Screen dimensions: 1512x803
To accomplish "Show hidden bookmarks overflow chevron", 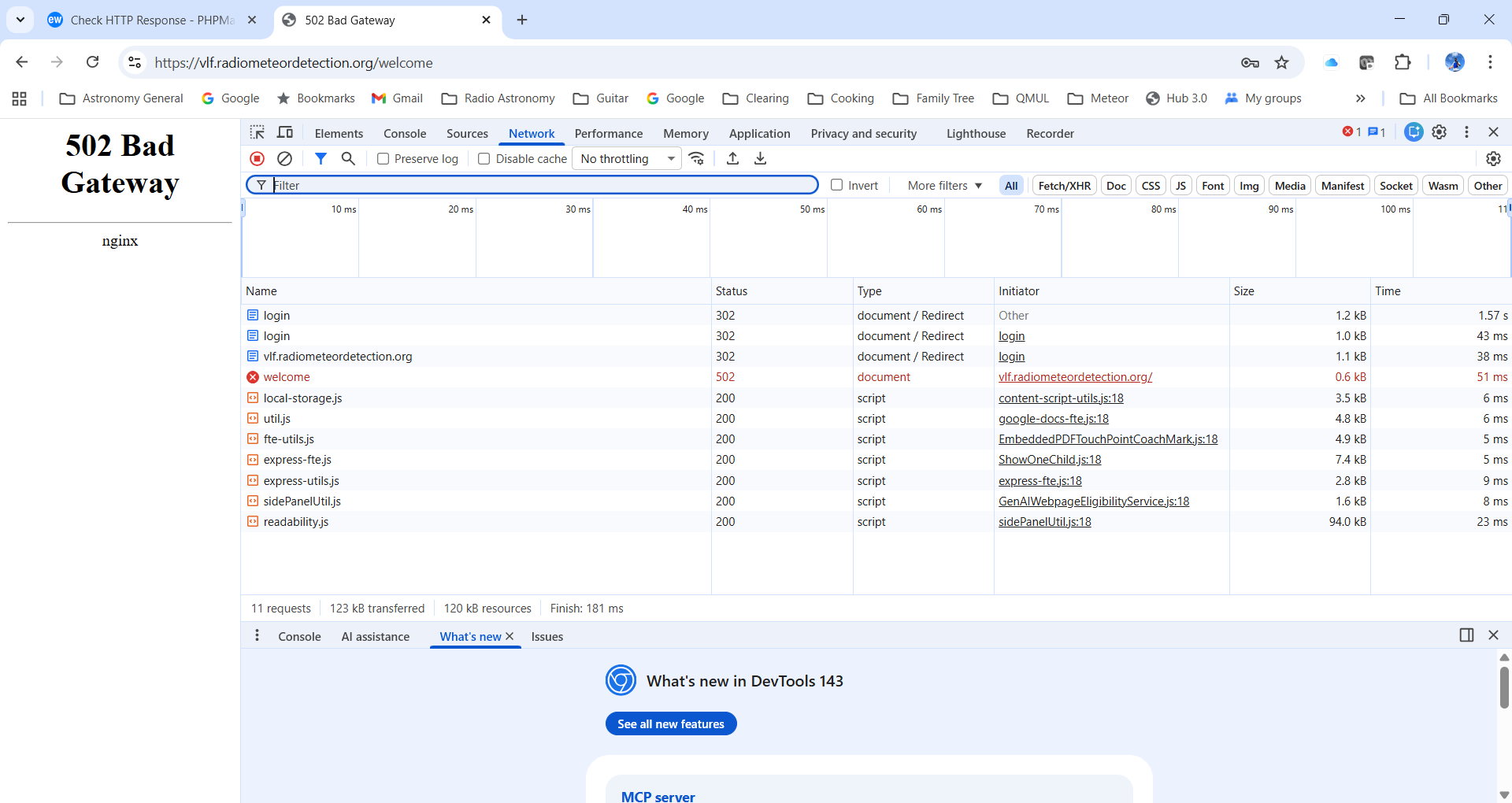I will coord(1360,98).
